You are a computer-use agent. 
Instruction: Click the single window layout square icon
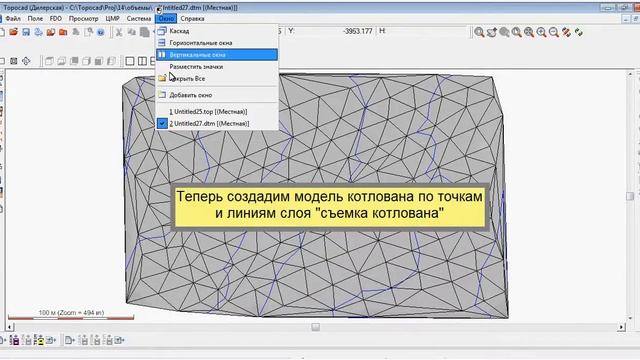coord(130,61)
